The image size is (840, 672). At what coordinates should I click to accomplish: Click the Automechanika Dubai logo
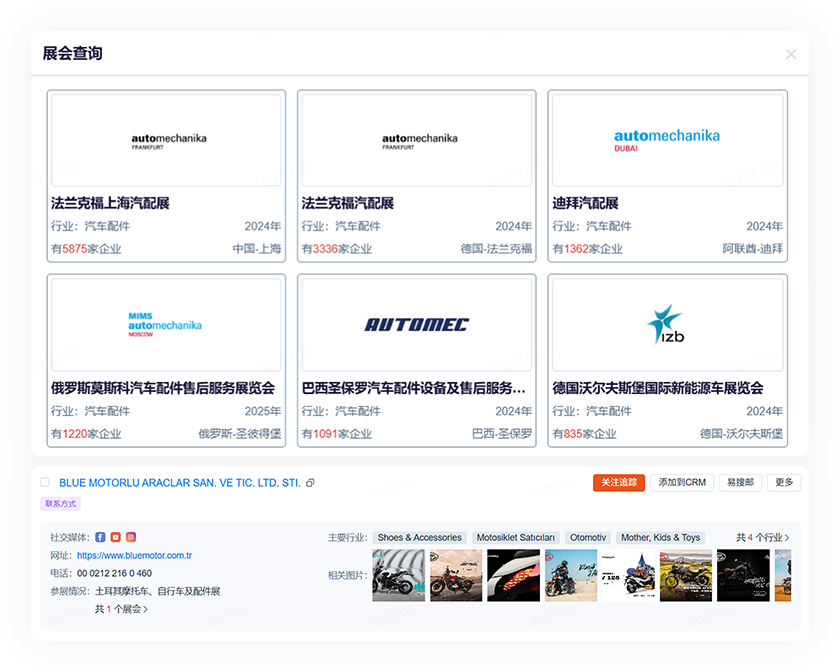pyautogui.click(x=667, y=139)
